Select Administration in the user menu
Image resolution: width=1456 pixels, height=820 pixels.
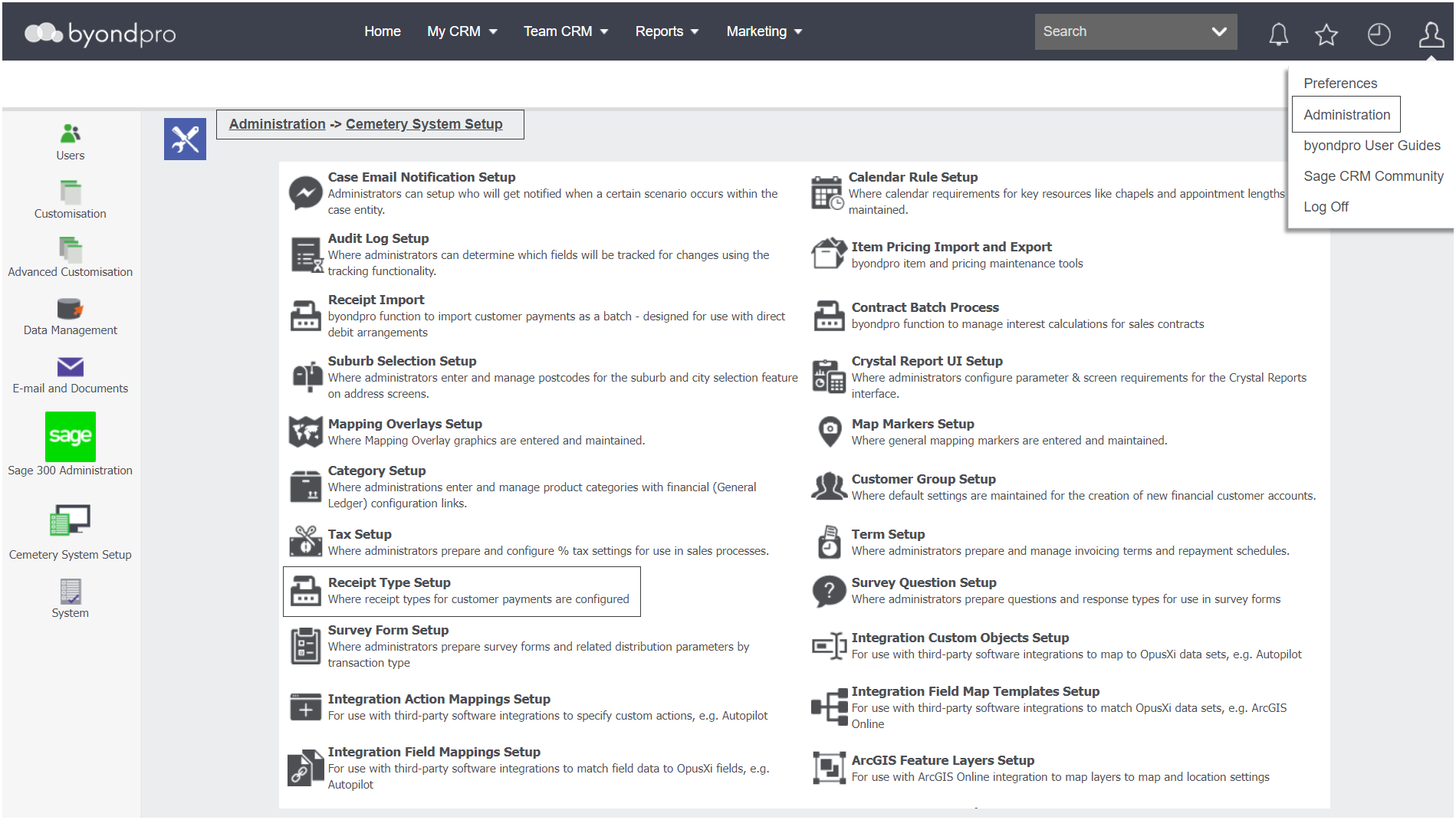tap(1346, 115)
